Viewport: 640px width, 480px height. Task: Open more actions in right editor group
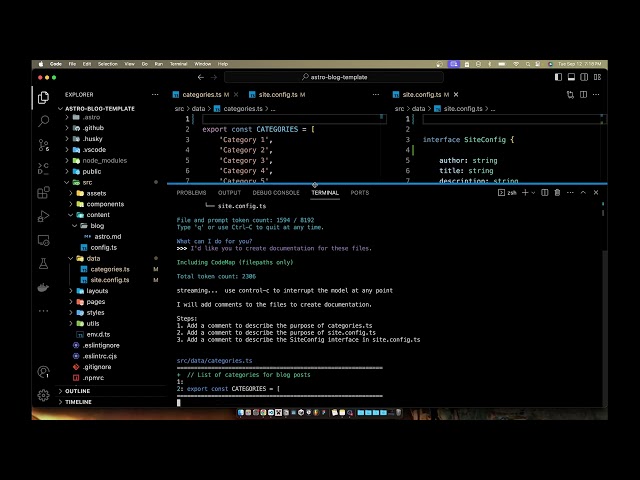[596, 95]
